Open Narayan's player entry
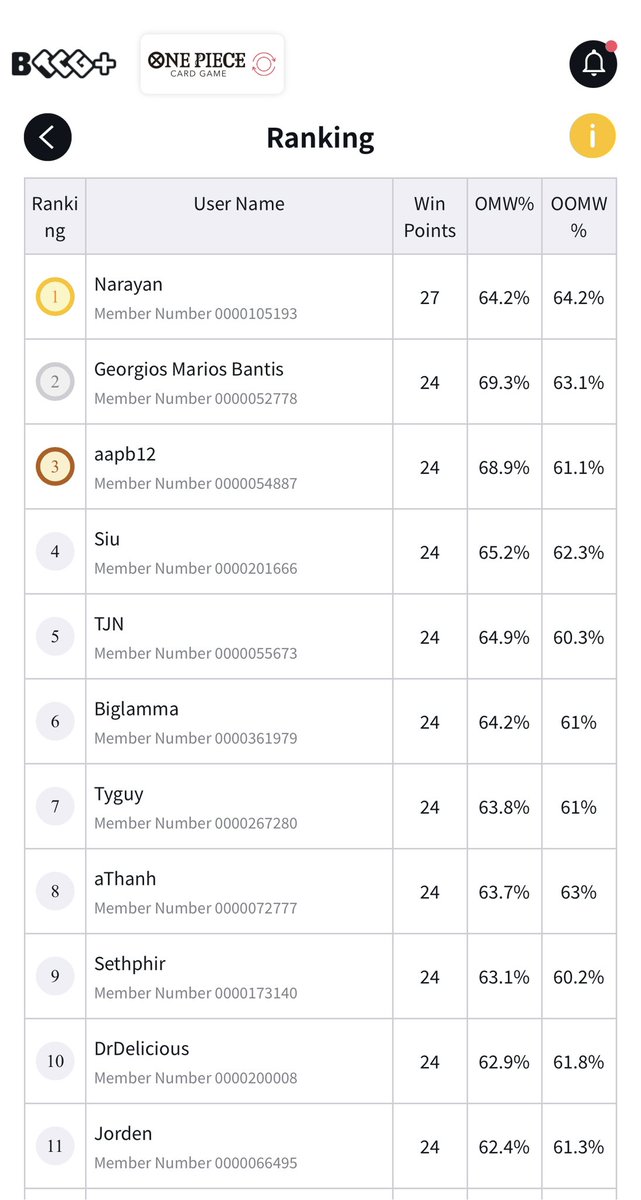The height and width of the screenshot is (1200, 641). [320, 297]
